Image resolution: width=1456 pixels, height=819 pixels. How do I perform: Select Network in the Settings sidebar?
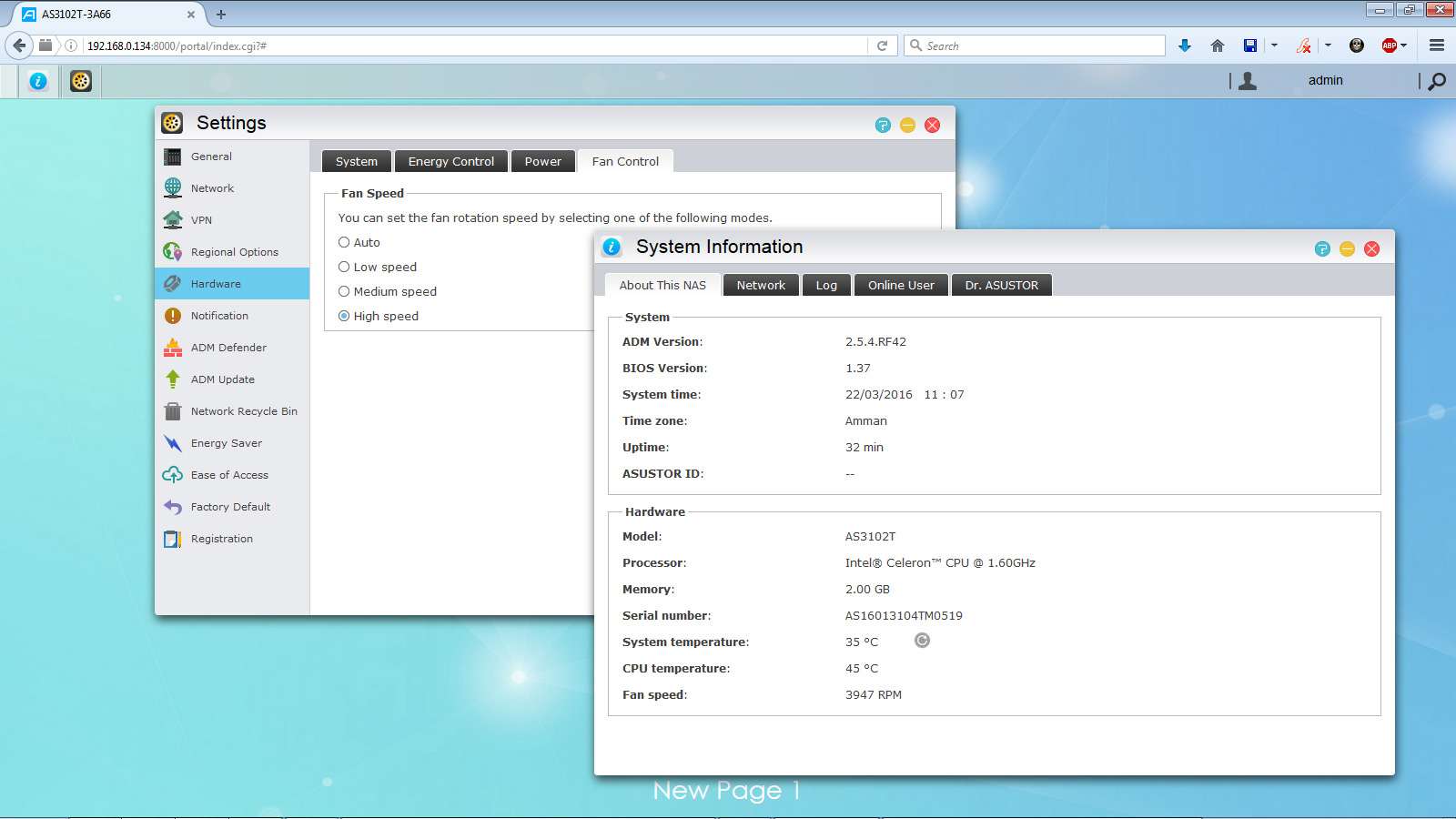(232, 188)
